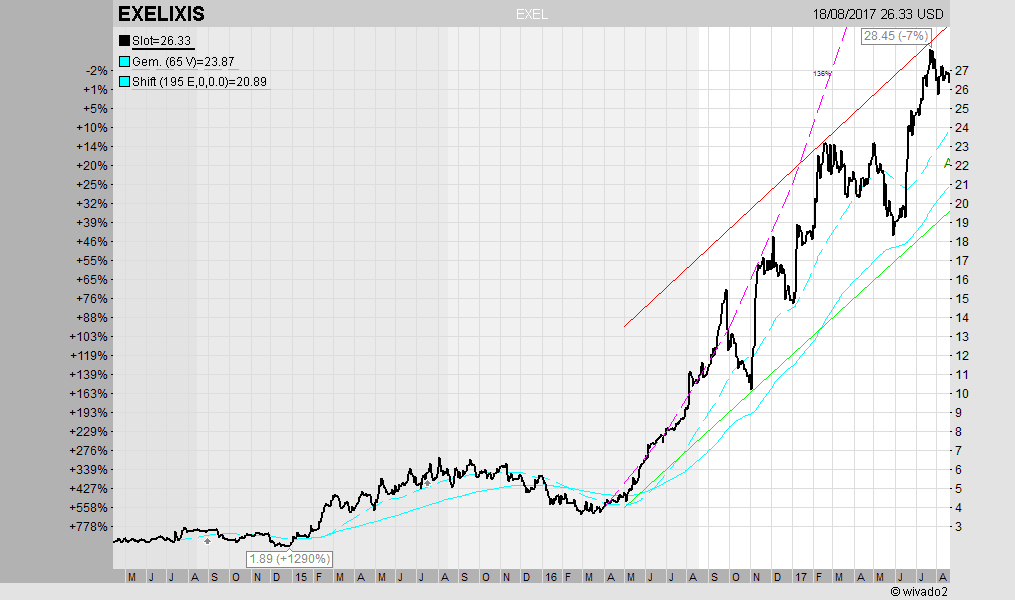1015x600 pixels.
Task: Click the +65% label on left axis
Action: click(92, 280)
